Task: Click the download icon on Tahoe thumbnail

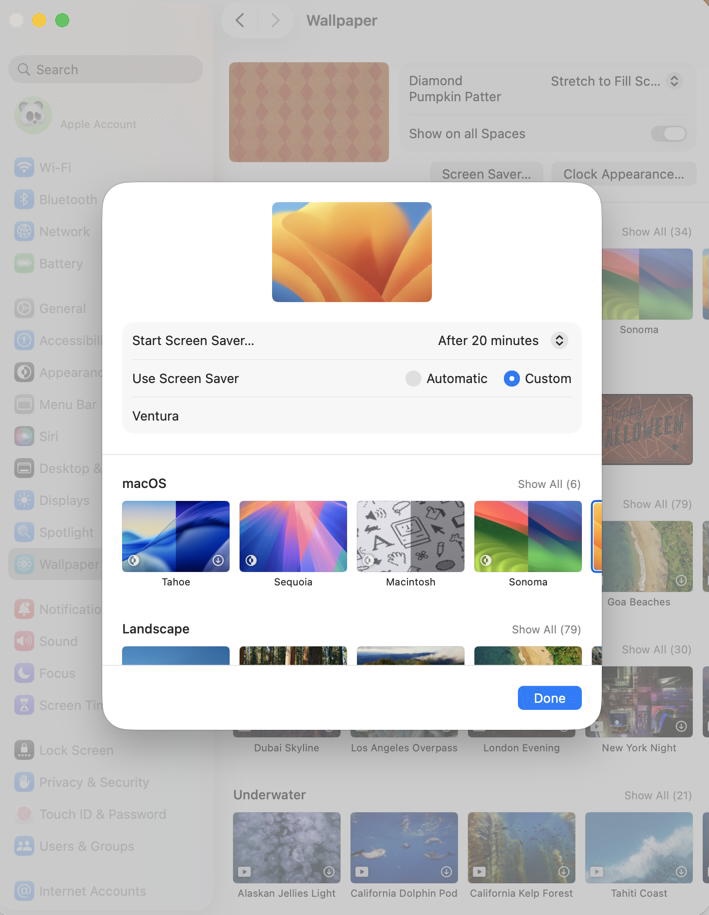Action: [218, 560]
